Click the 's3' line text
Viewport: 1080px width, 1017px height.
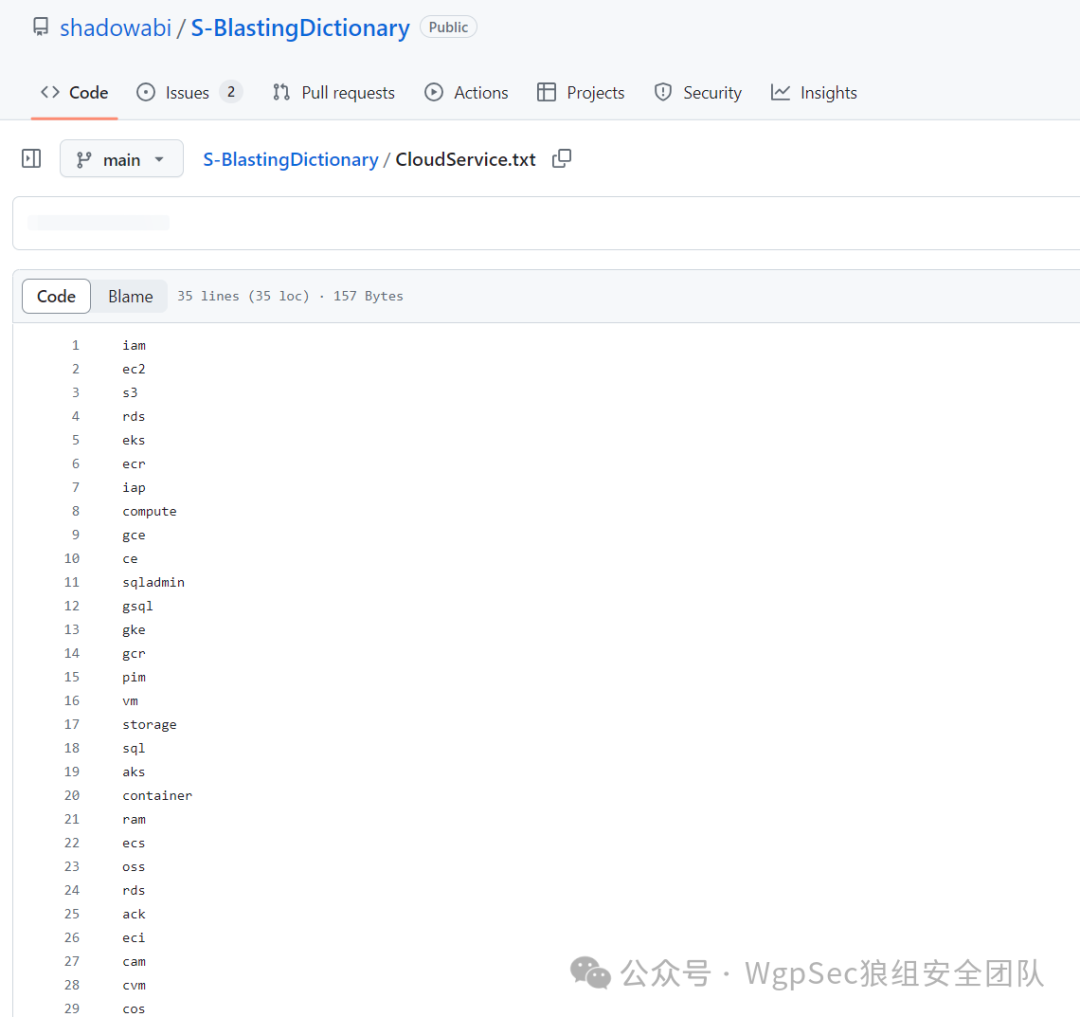[x=130, y=392]
